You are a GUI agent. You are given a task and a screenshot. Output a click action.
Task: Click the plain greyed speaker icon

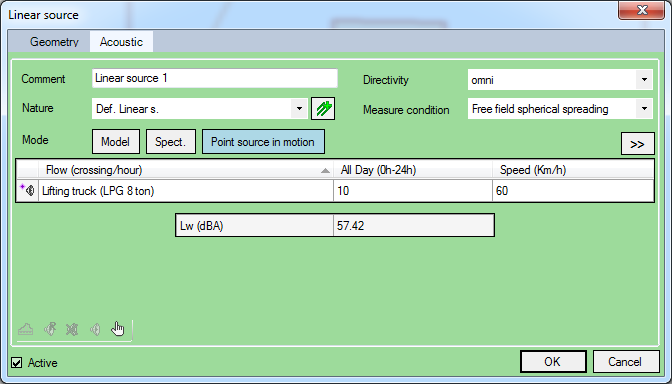click(x=95, y=329)
